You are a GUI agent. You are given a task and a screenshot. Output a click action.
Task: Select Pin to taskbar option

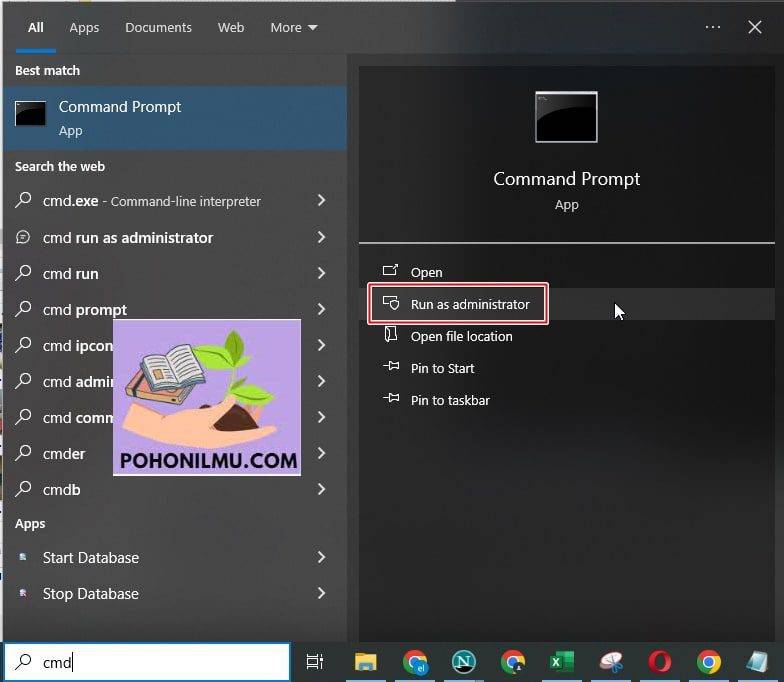click(450, 400)
